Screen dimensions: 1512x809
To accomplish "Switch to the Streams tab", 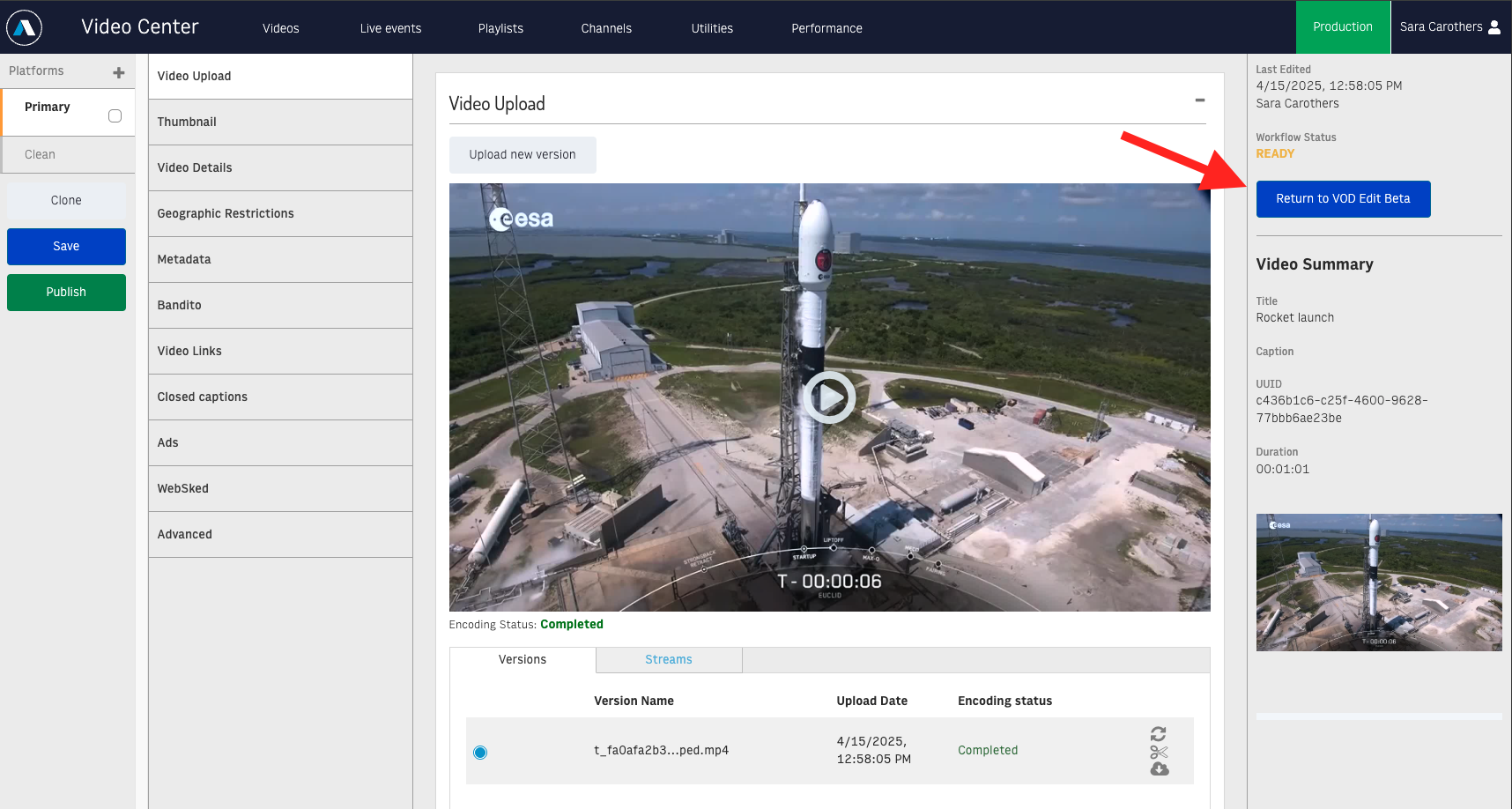I will [x=669, y=660].
